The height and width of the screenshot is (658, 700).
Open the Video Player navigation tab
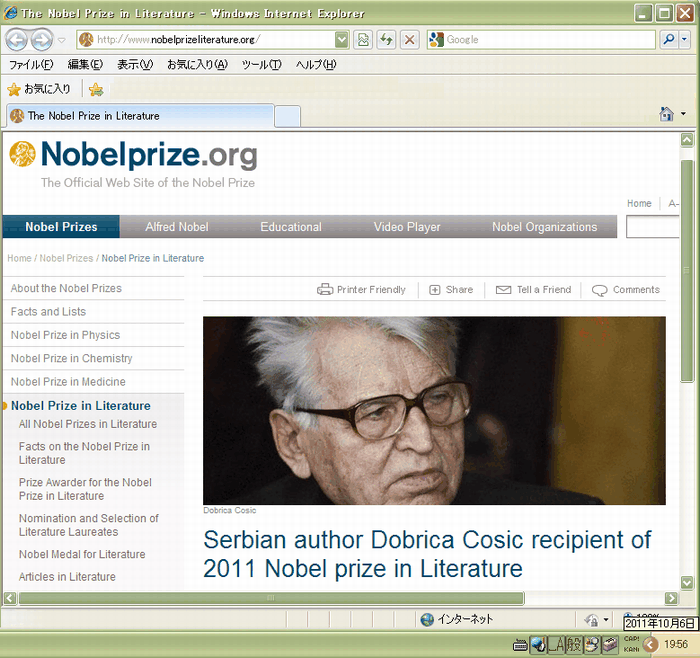click(407, 227)
